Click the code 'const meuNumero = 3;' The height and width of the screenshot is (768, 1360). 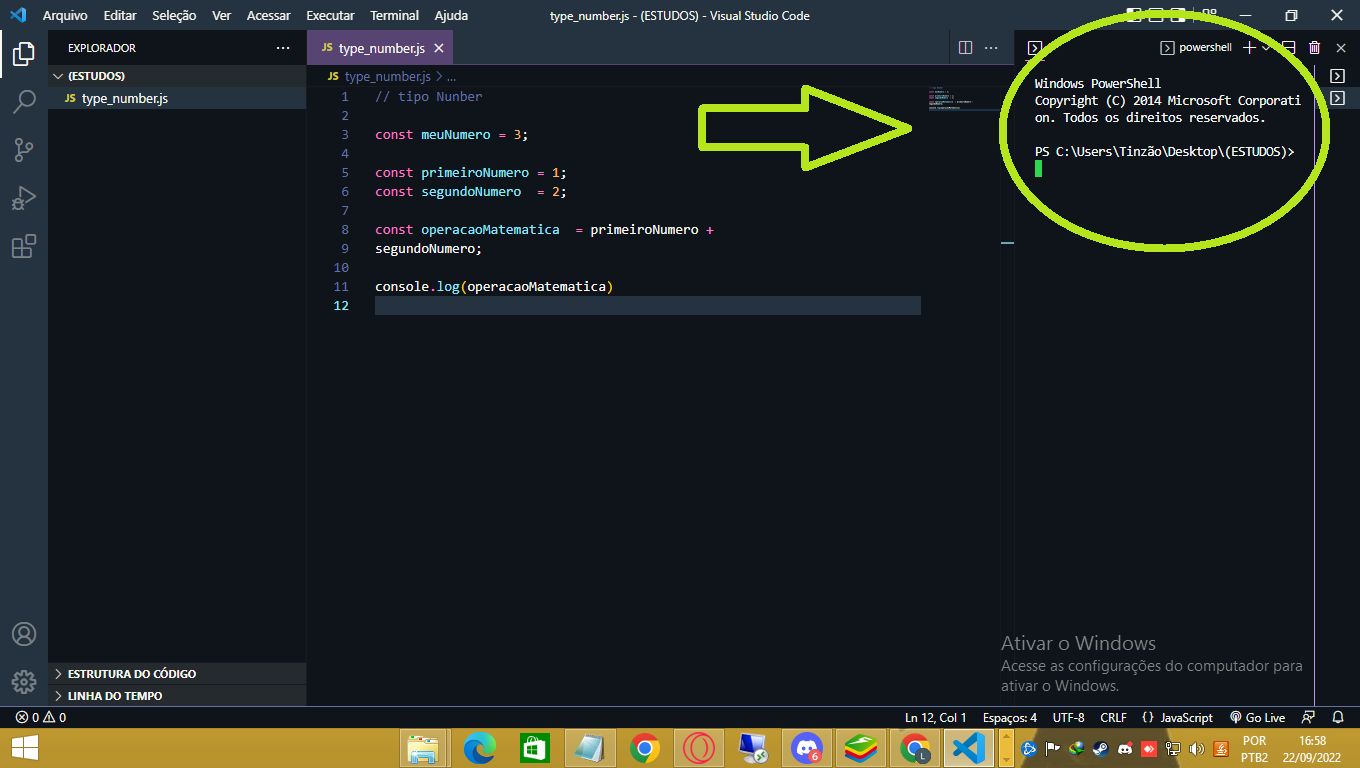[451, 134]
